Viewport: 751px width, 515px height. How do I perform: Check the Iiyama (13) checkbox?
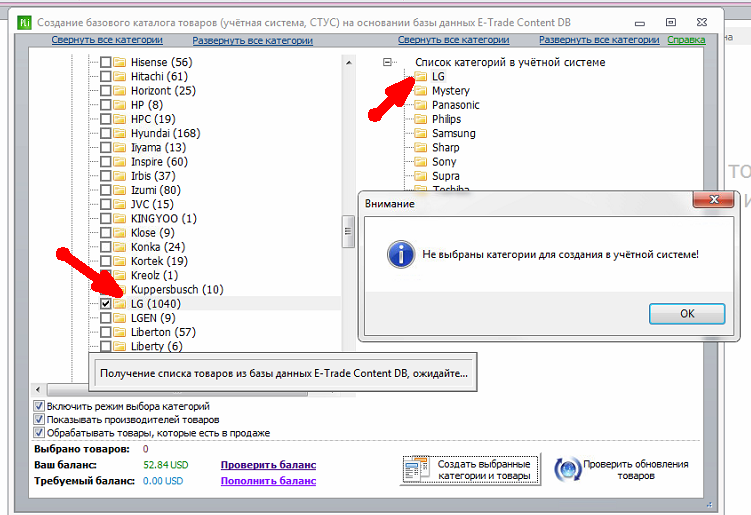(106, 148)
